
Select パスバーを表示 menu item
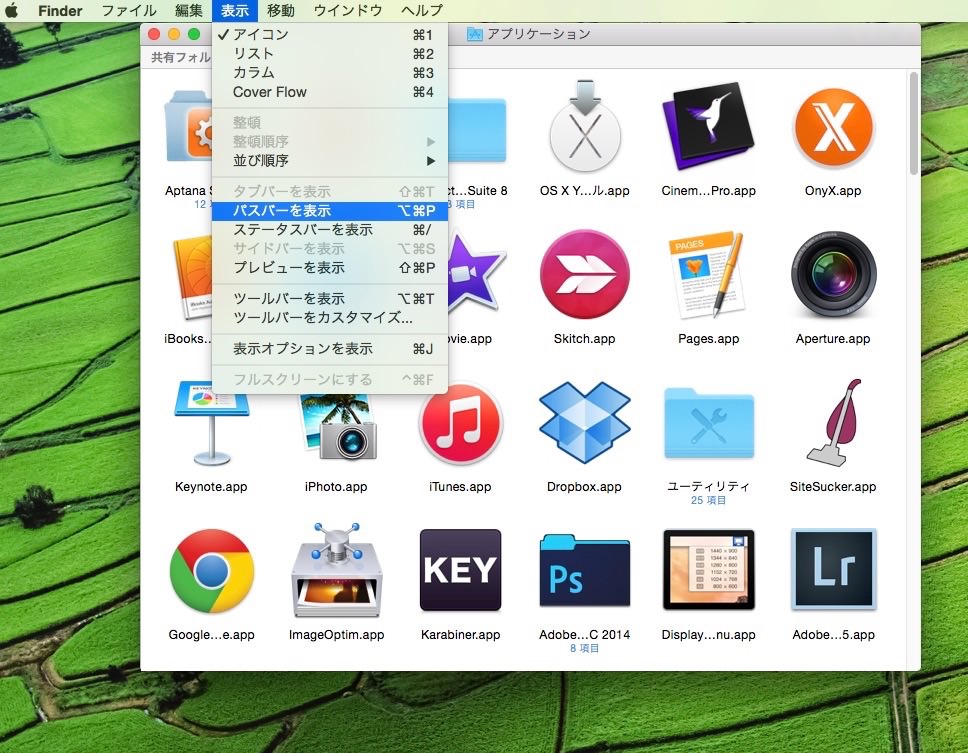point(330,210)
